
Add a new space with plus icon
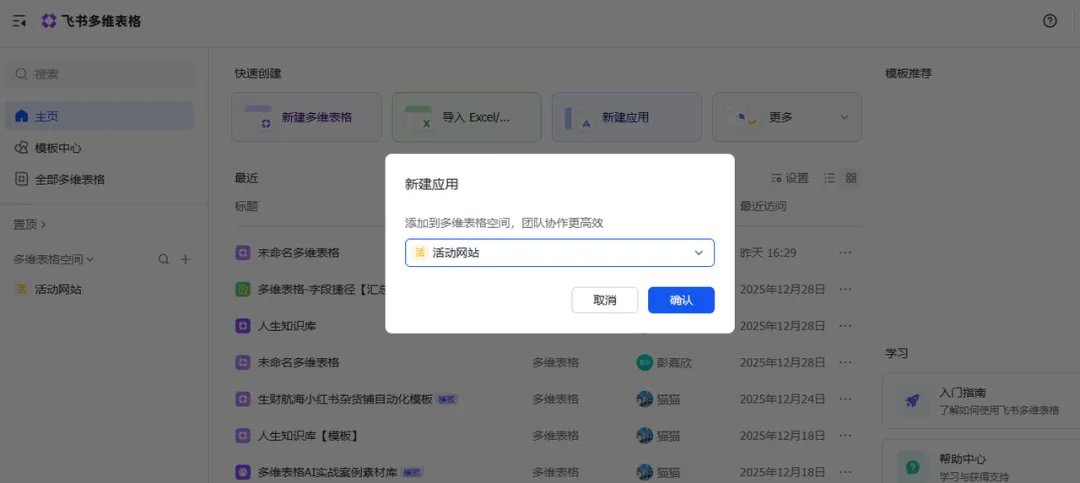coord(185,260)
